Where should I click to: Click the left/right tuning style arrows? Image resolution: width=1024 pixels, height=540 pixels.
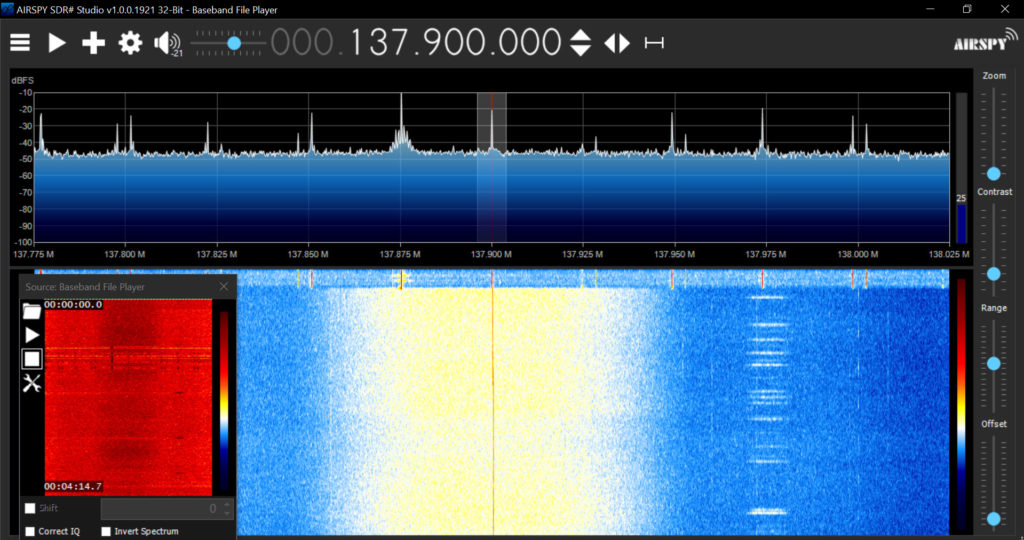[617, 43]
